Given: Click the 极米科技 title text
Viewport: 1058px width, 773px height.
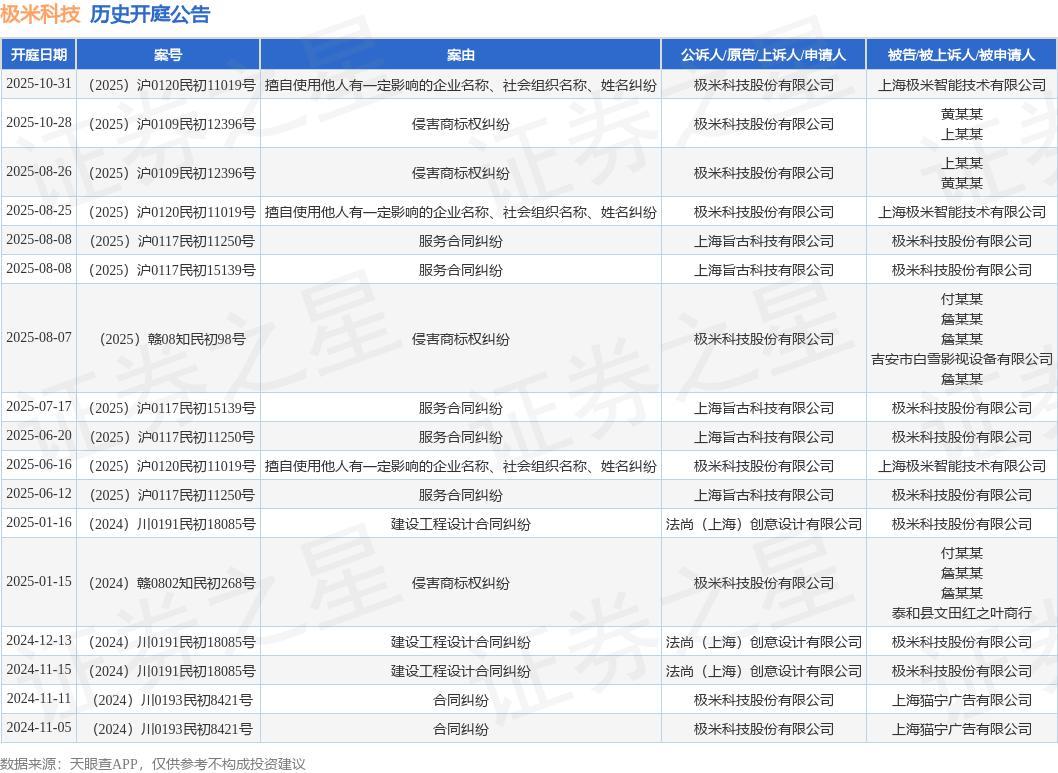Looking at the screenshot, I should coord(40,14).
